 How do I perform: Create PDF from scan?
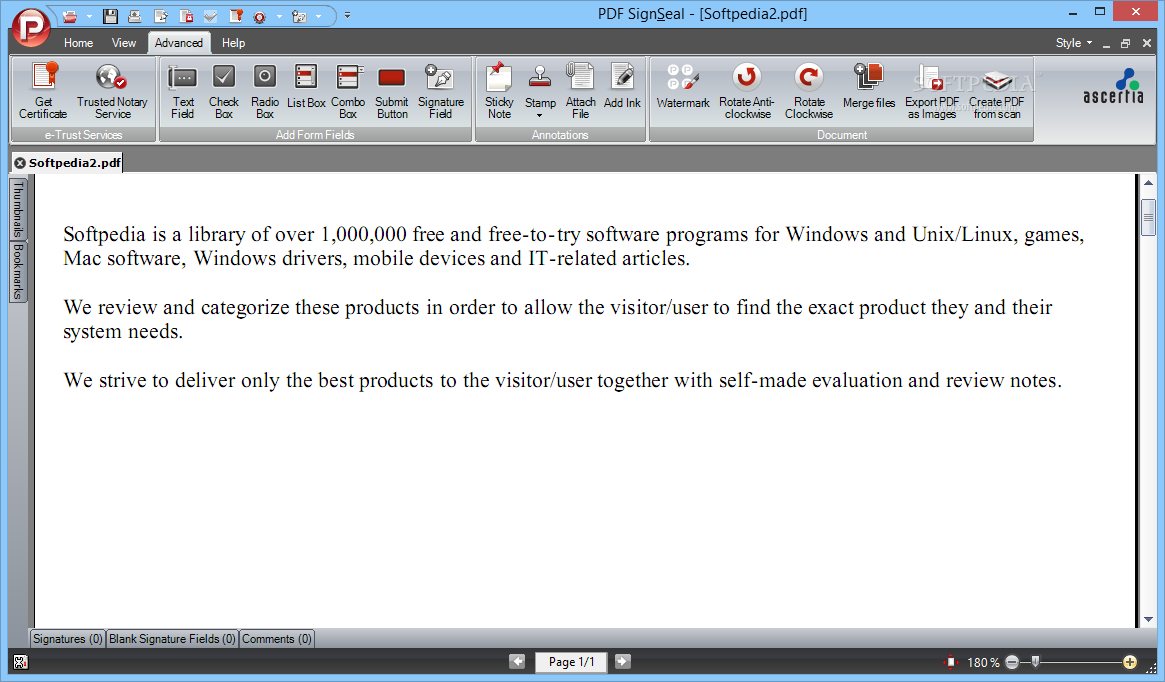(x=996, y=91)
